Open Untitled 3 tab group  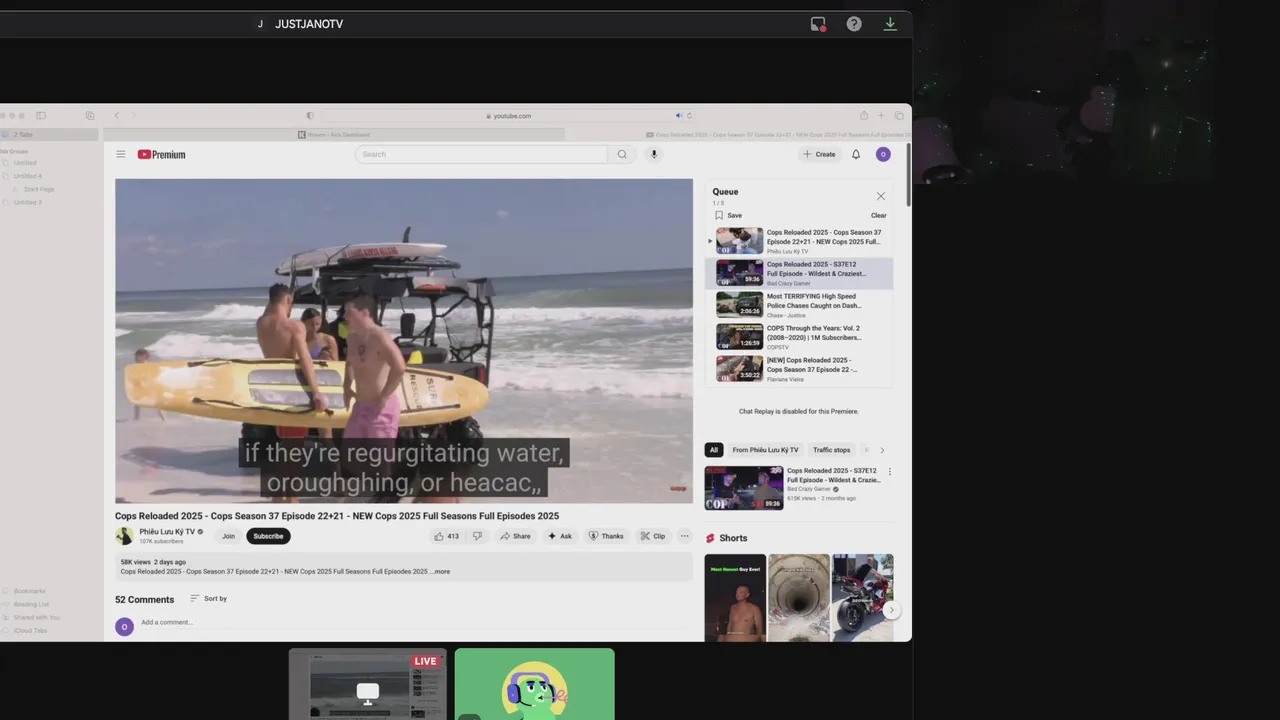pos(27,202)
